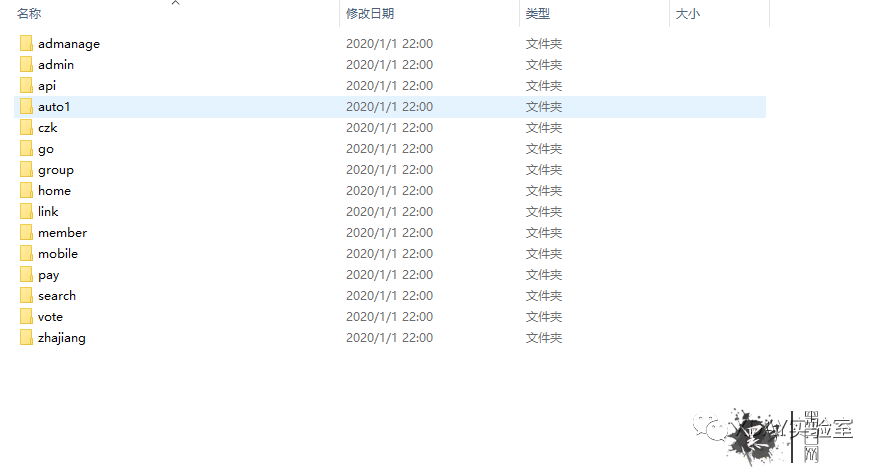Select the link folder icon

[x=26, y=212]
